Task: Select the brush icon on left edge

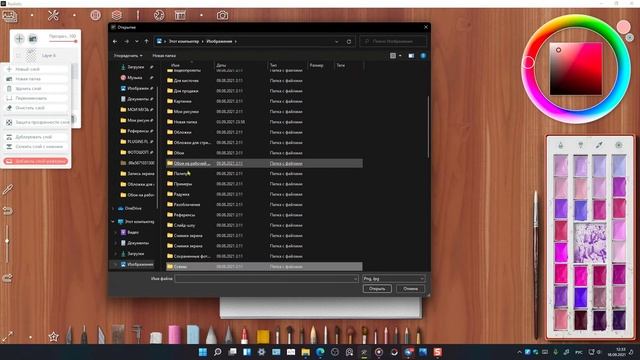Action: 7,190
